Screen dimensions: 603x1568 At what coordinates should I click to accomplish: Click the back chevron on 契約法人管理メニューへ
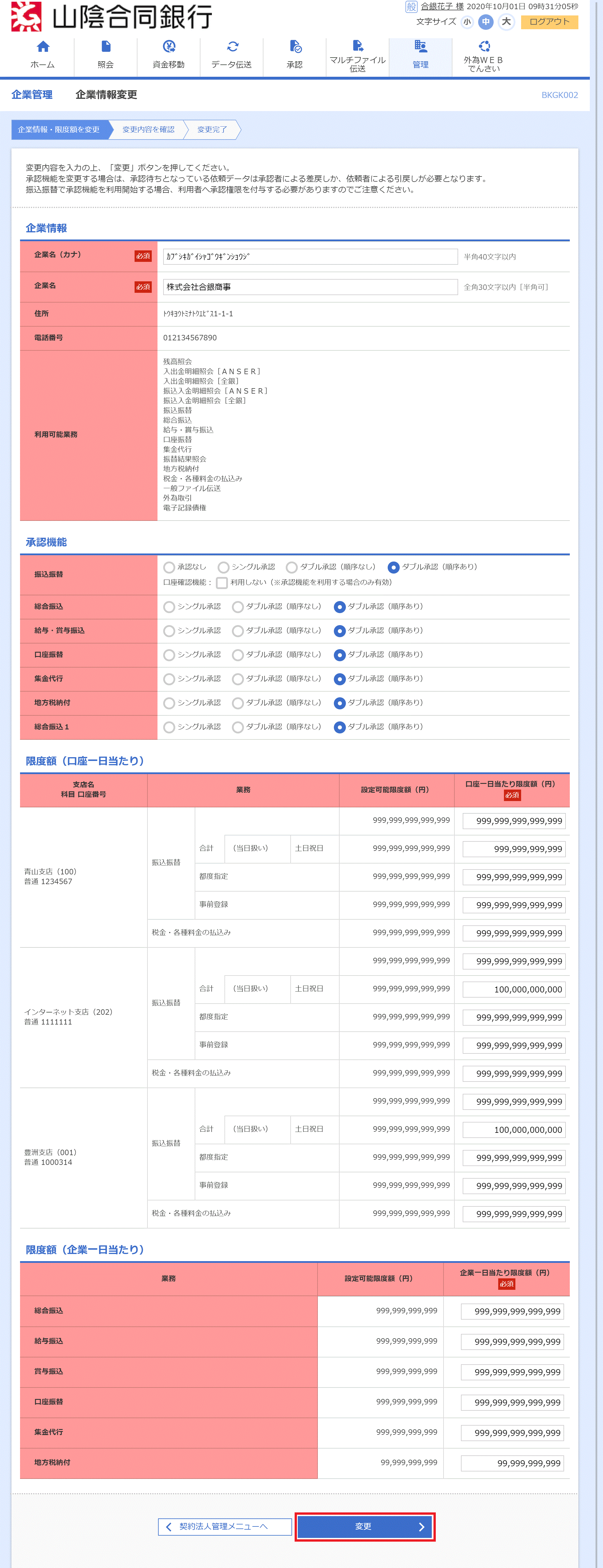(x=169, y=1527)
